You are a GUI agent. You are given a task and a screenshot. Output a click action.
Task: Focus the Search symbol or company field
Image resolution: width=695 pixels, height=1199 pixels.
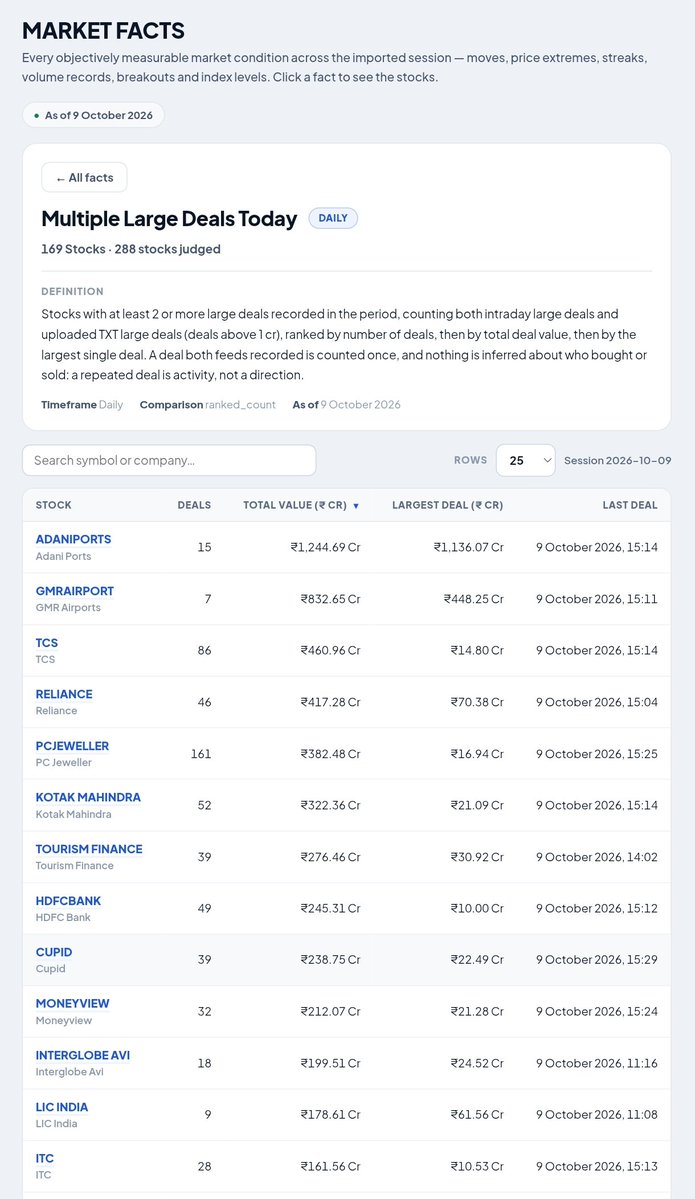click(169, 460)
